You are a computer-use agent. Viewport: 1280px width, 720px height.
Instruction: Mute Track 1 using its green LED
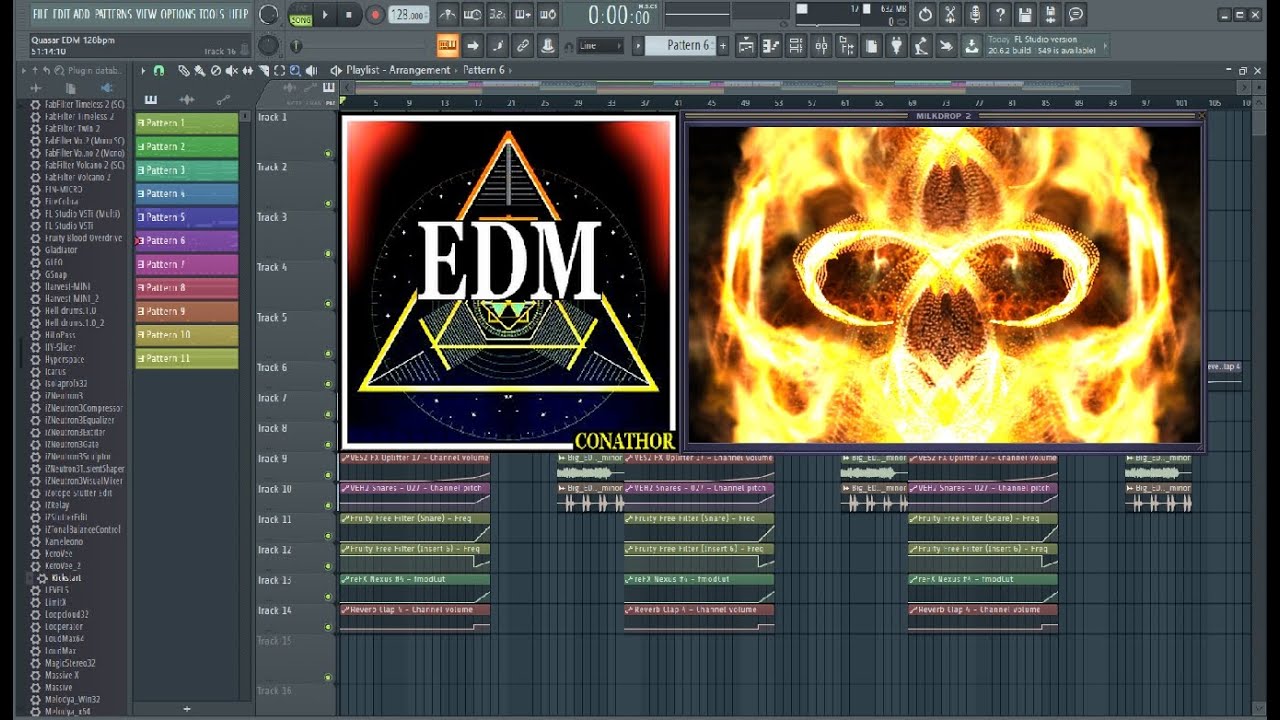point(328,154)
